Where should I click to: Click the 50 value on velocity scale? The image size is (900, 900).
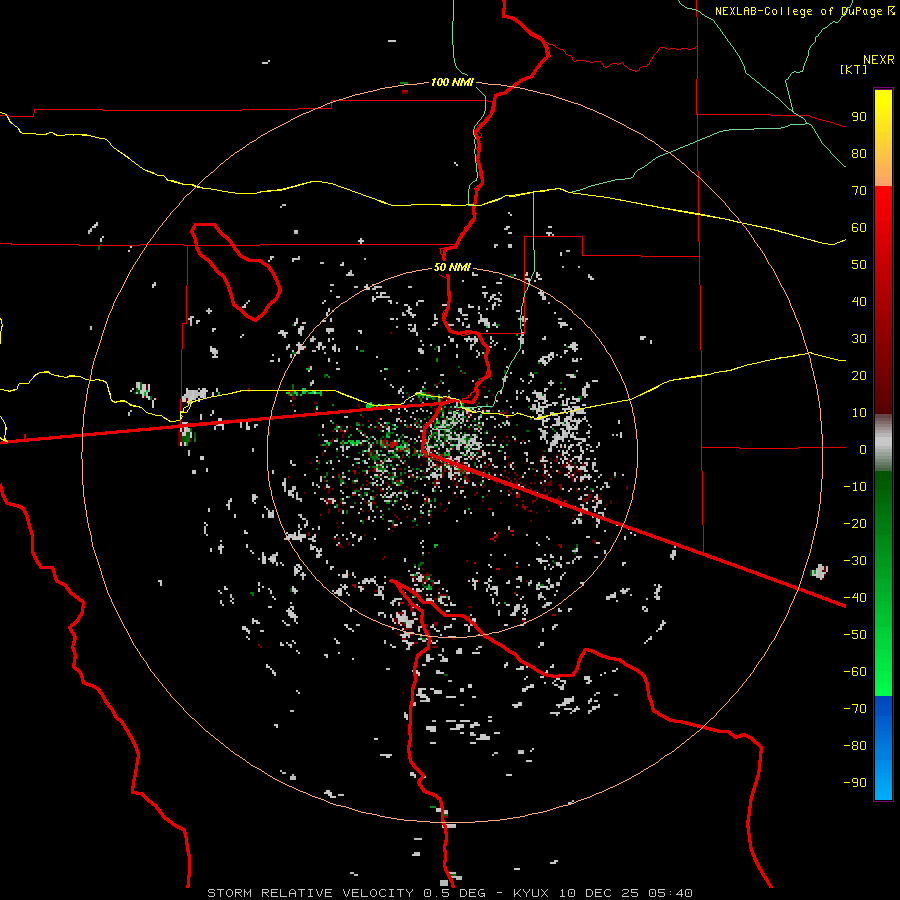click(x=859, y=265)
